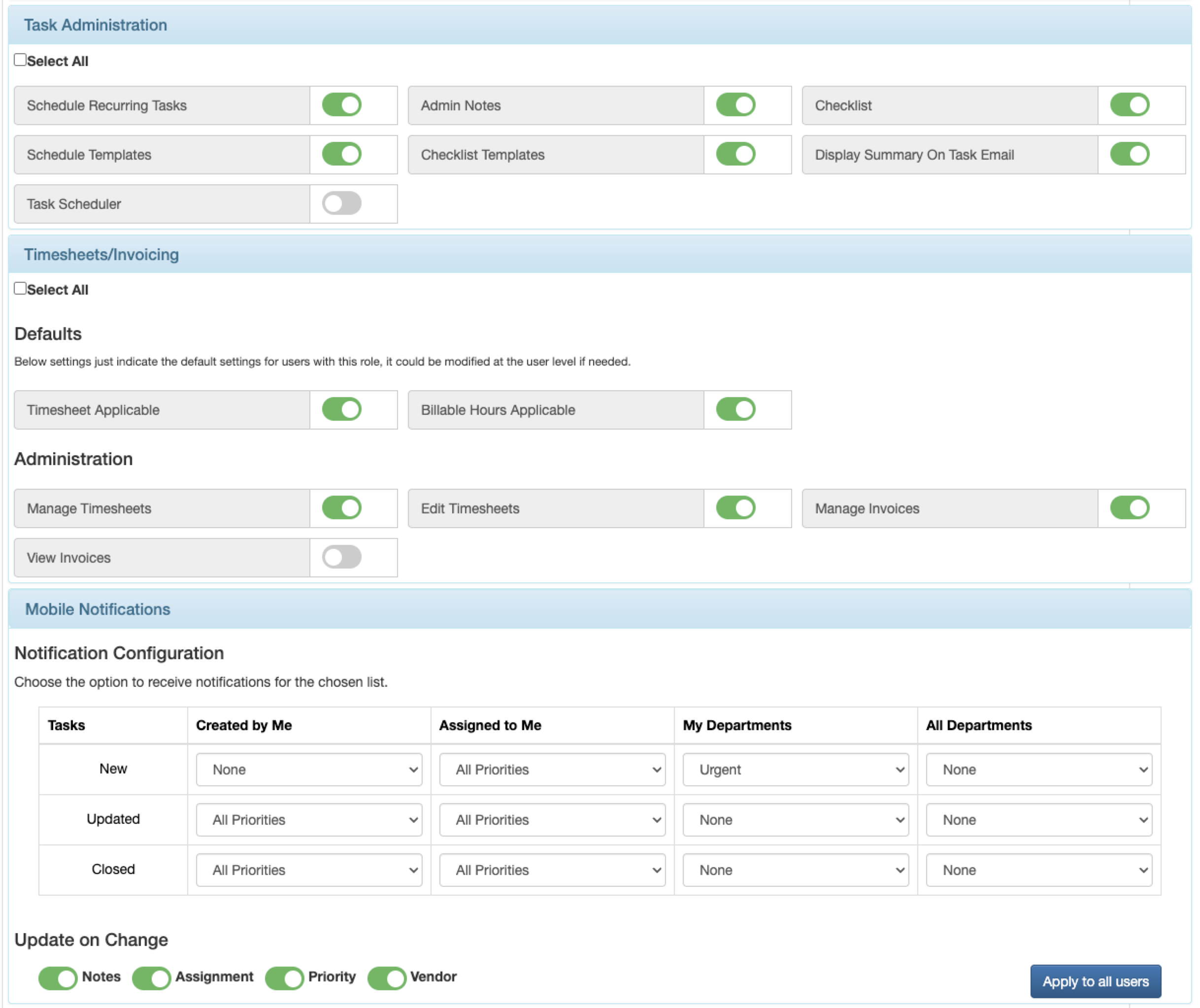The width and height of the screenshot is (1200, 1008).
Task: Open New tasks My Departments dropdown
Action: click(x=795, y=770)
